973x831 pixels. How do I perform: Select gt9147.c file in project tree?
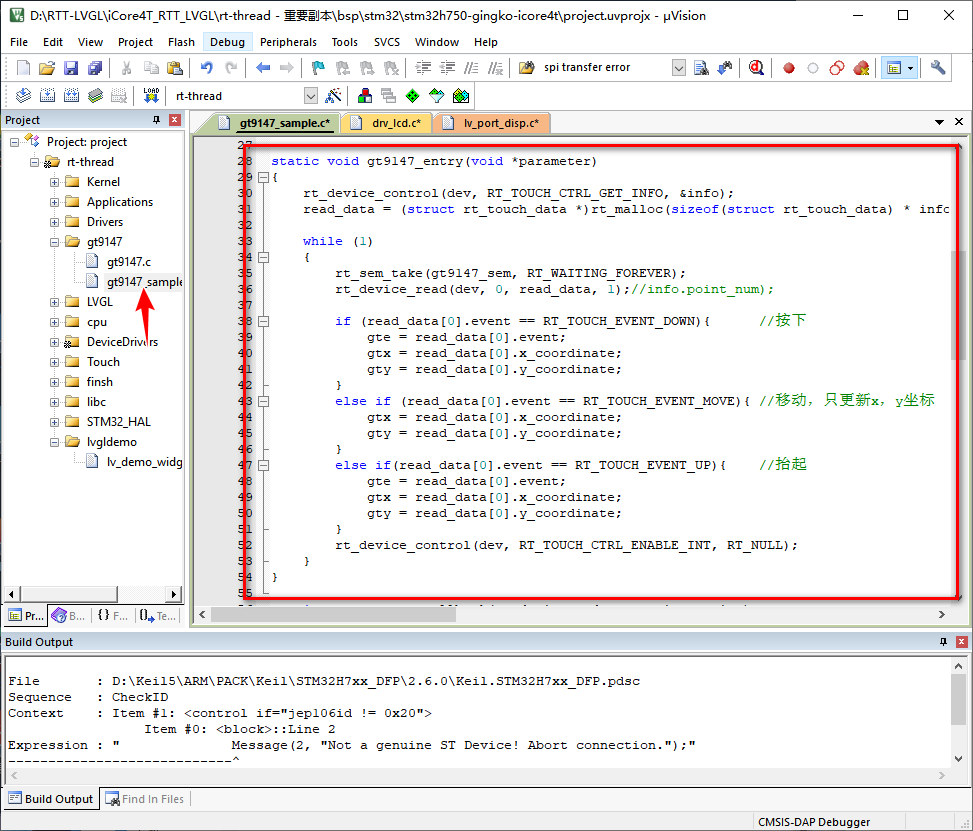128,262
